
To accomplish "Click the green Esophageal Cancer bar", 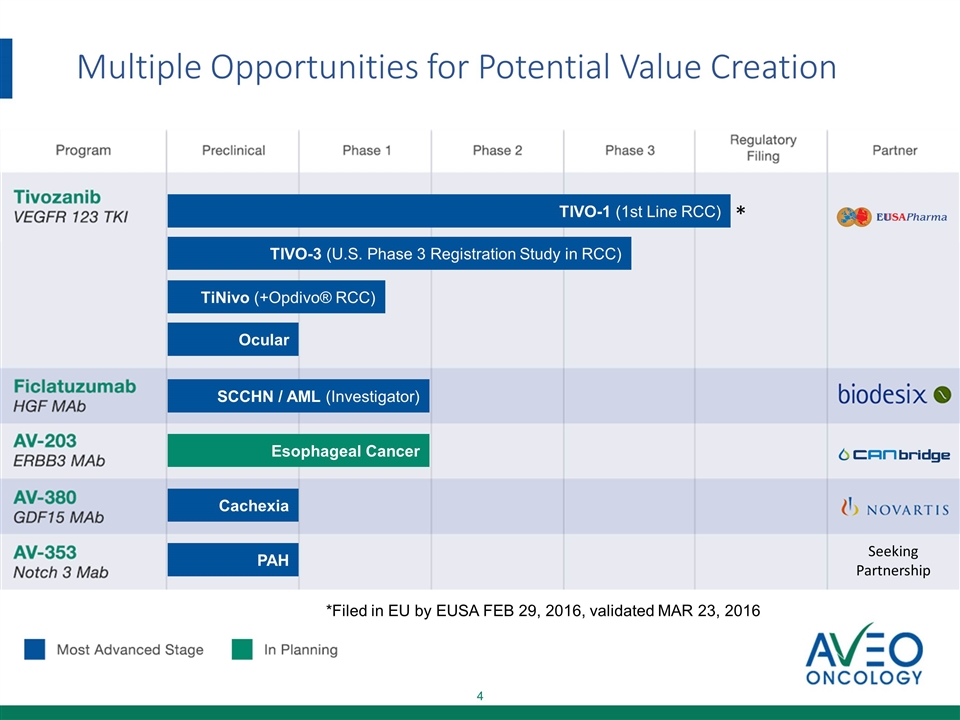I will pos(298,451).
